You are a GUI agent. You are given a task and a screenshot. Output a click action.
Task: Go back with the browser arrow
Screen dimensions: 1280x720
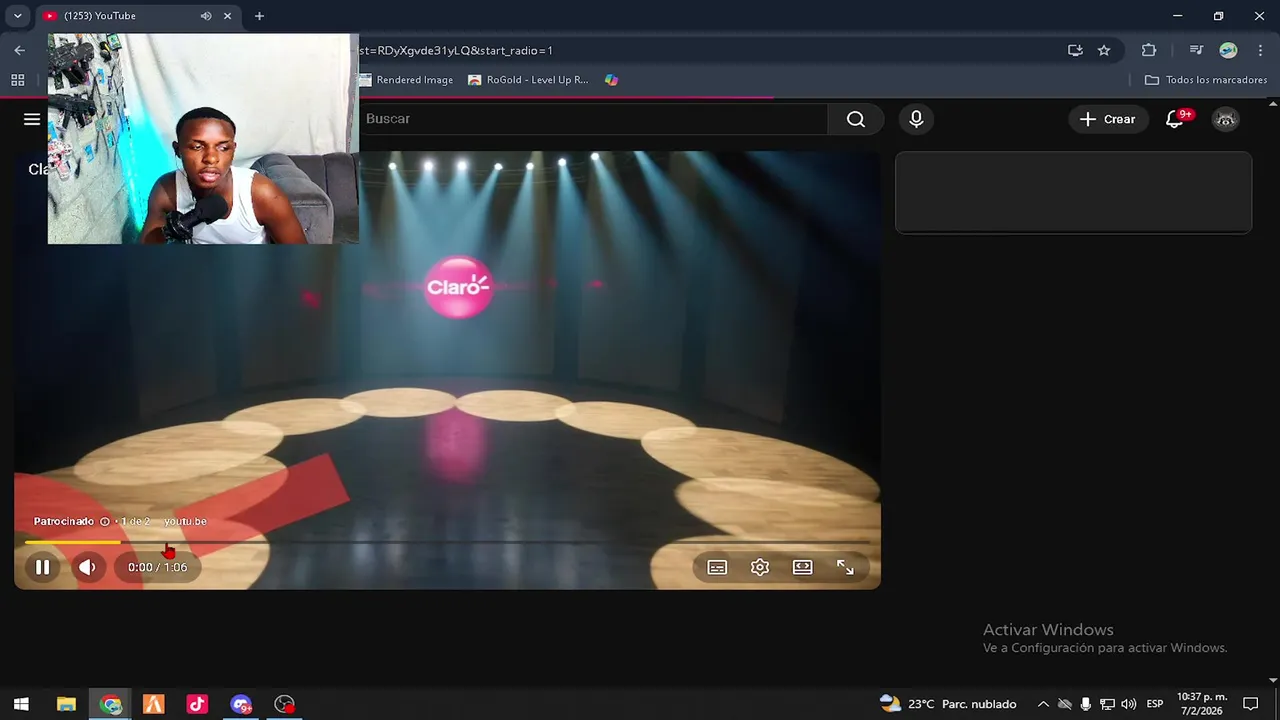tap(19, 50)
